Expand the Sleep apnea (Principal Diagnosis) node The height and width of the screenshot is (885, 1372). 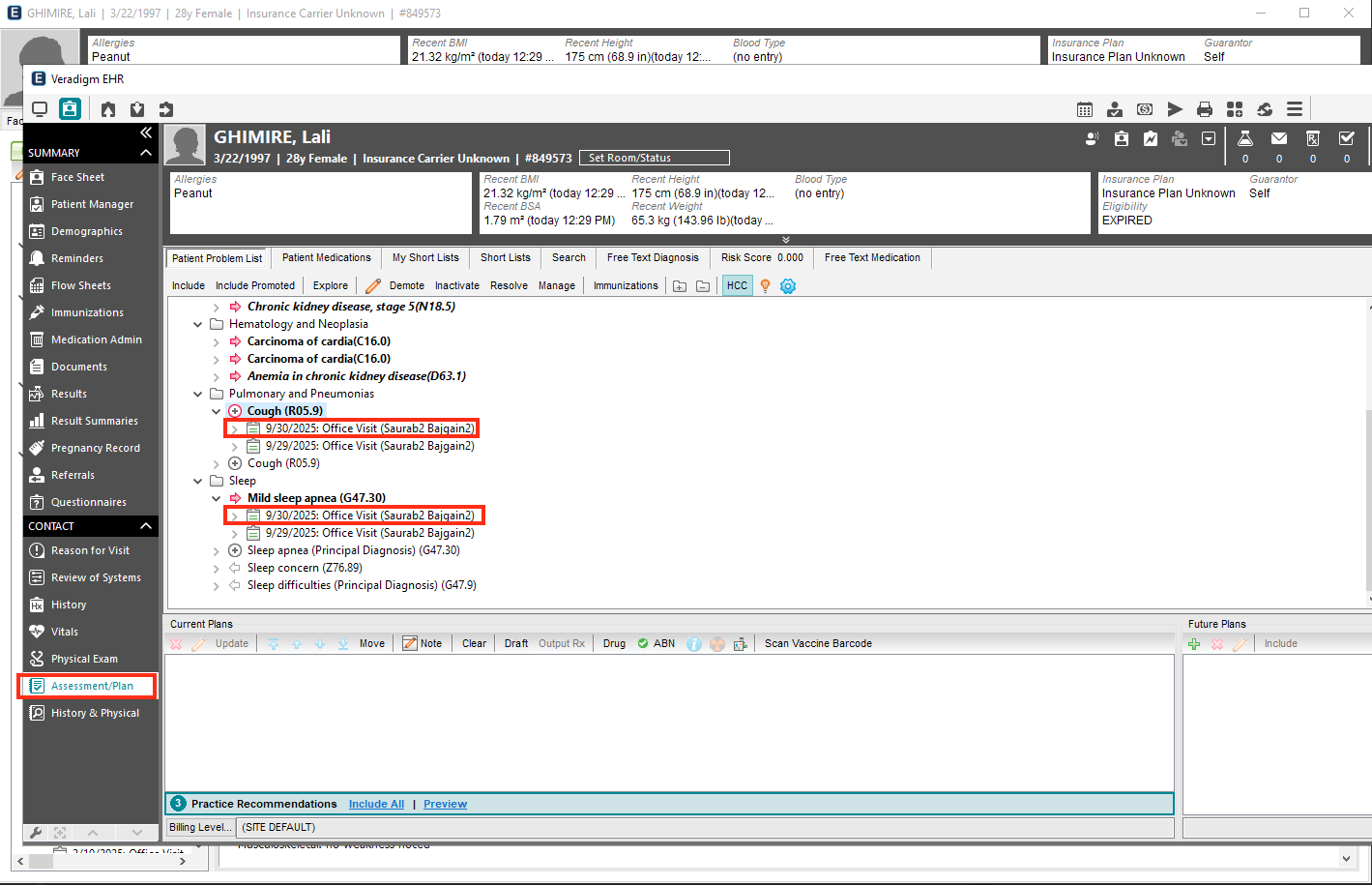217,550
